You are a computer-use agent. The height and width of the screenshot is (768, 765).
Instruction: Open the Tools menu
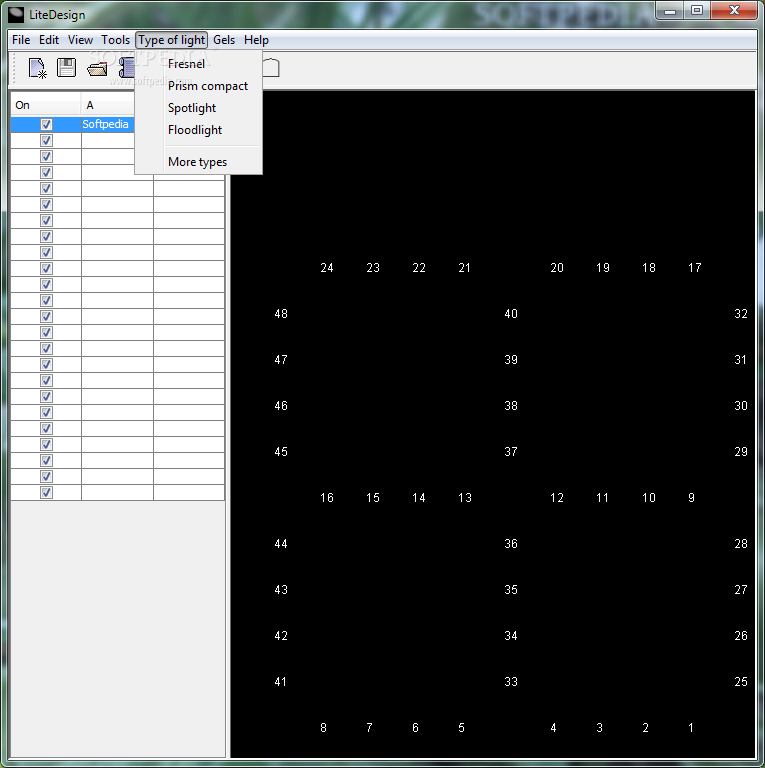[116, 40]
